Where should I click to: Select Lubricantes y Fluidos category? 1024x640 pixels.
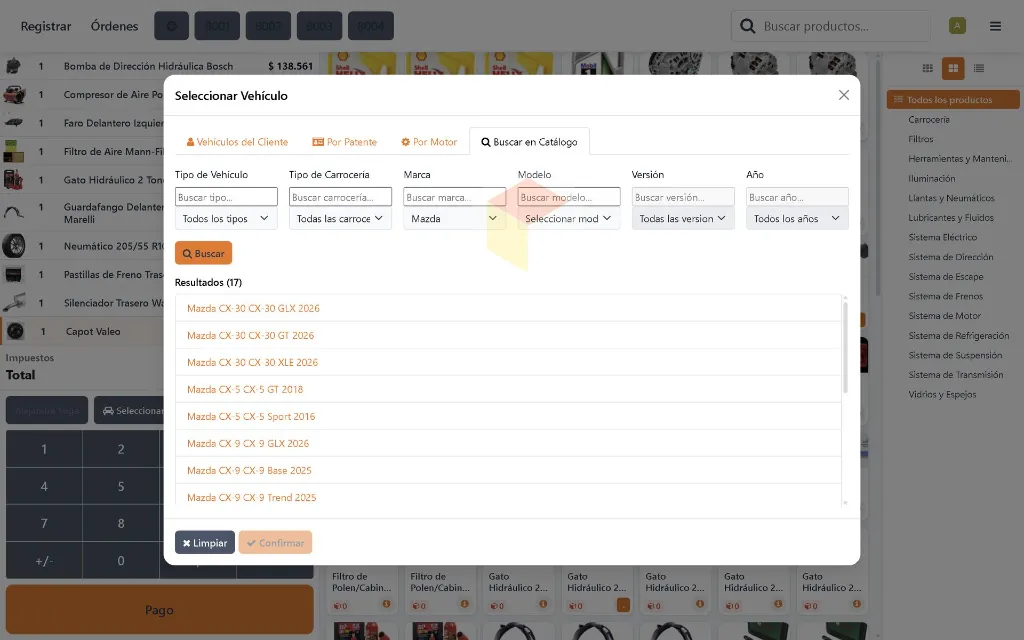click(951, 217)
